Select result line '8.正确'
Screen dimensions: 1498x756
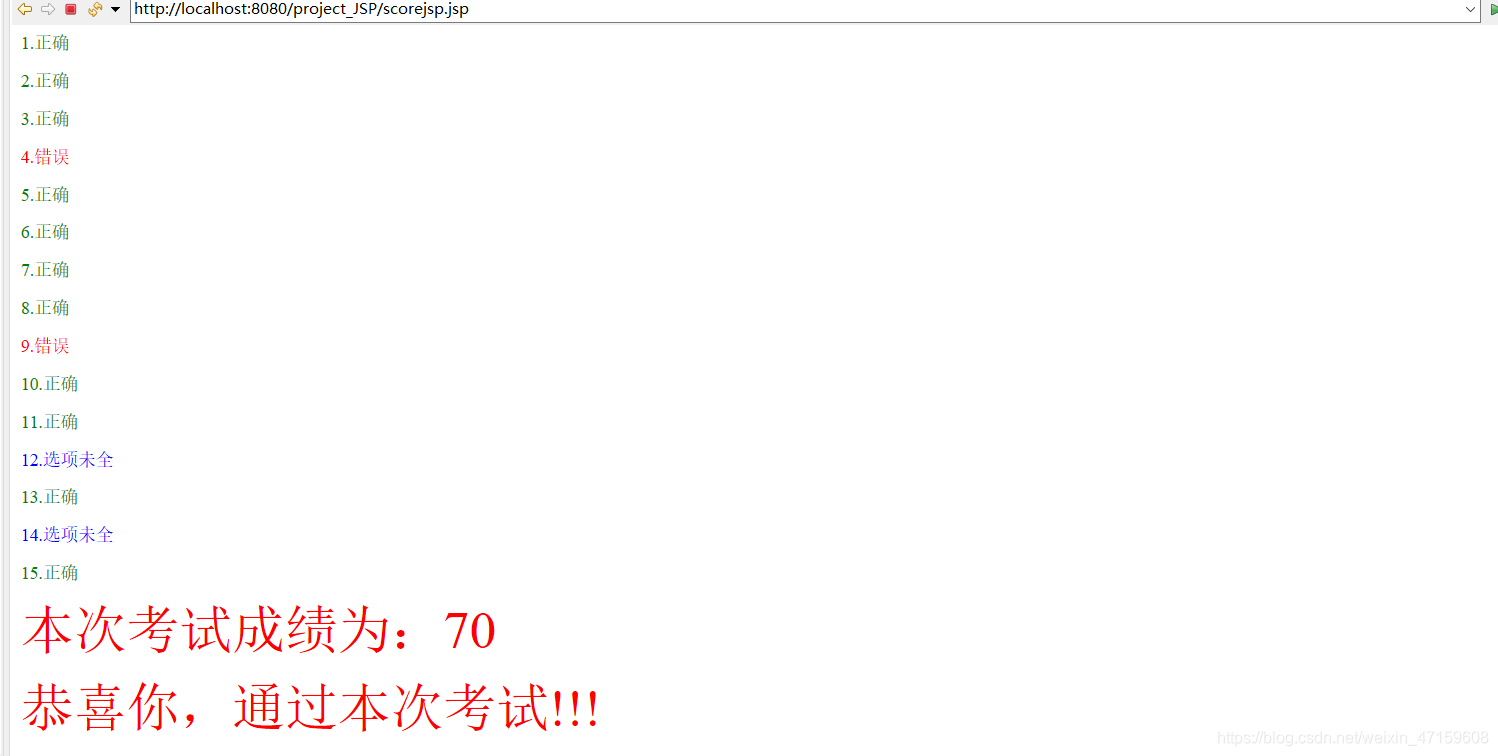[46, 308]
